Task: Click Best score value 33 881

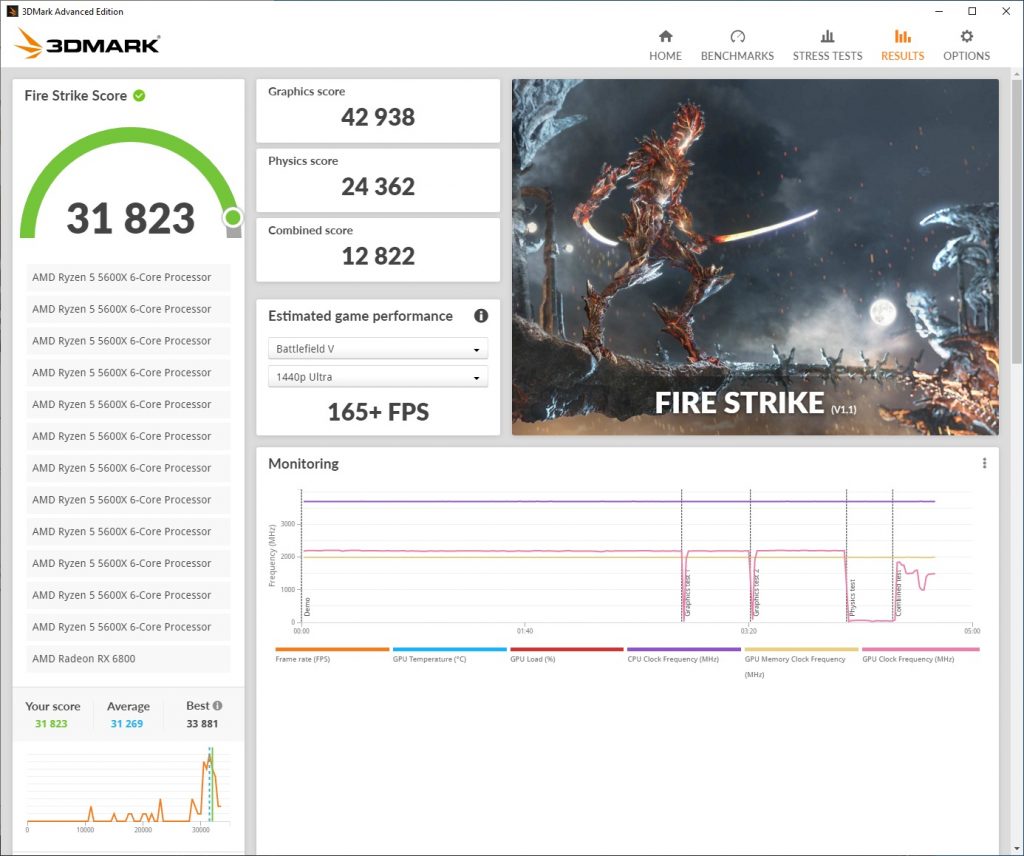Action: (x=202, y=723)
